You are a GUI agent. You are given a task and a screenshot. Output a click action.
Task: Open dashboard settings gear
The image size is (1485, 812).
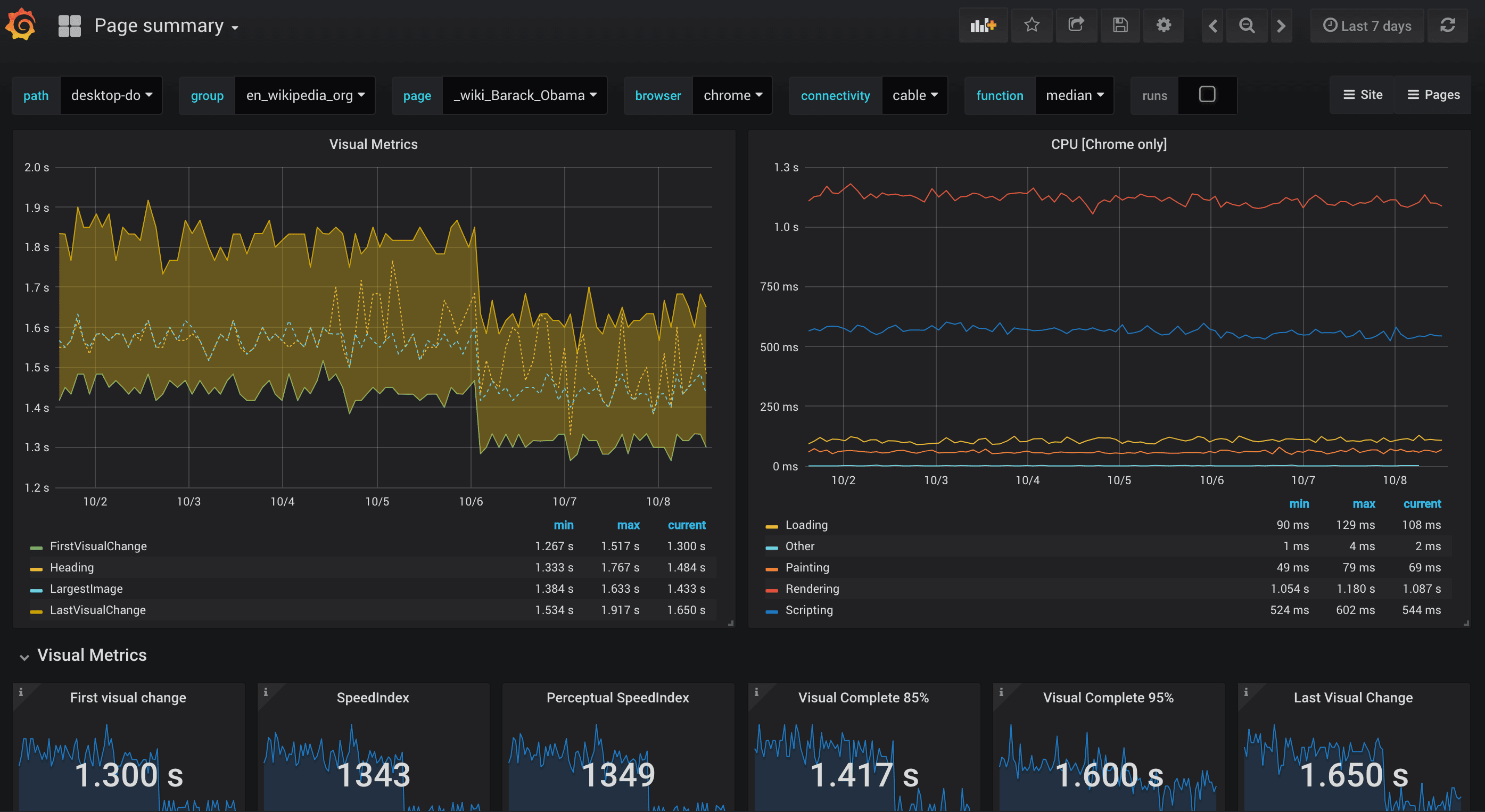tap(1164, 26)
